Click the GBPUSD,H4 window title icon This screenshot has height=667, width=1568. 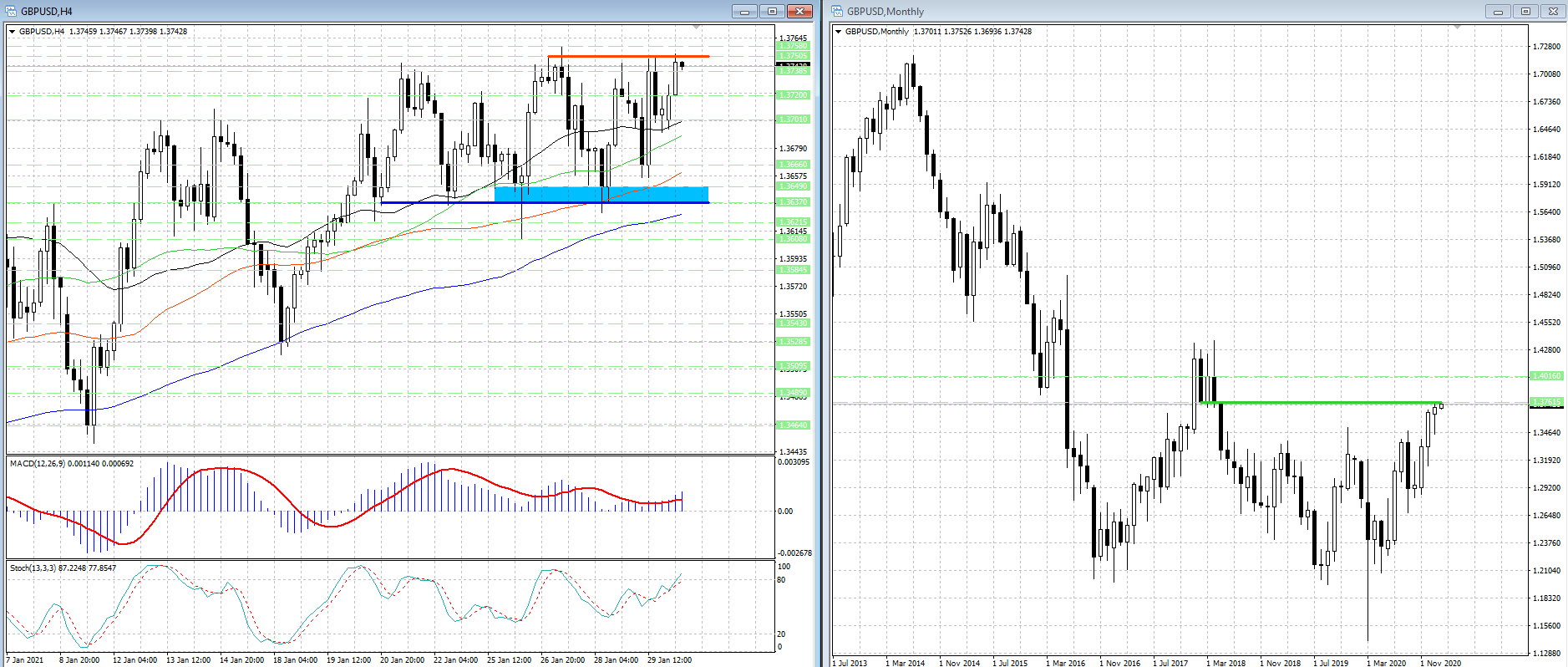click(x=12, y=11)
